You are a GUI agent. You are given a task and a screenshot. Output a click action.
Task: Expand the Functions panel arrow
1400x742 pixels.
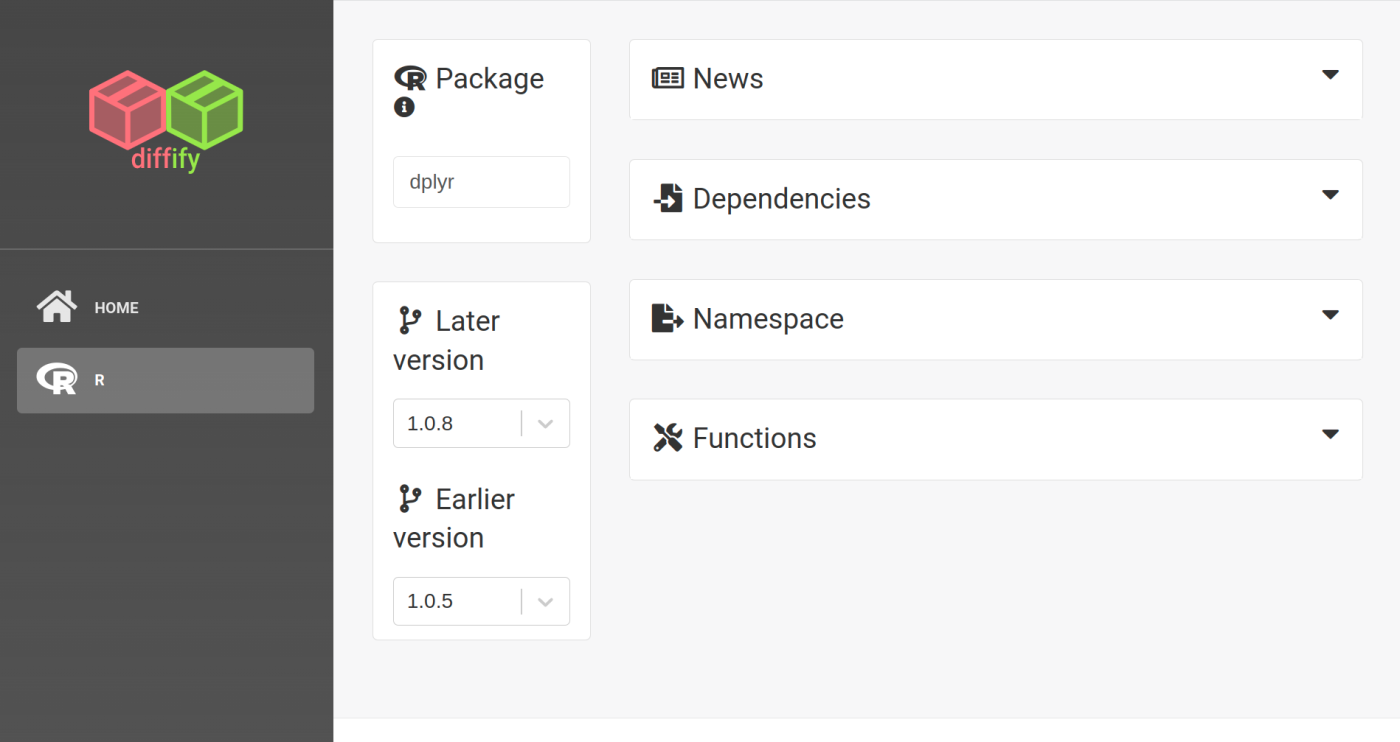point(1330,435)
